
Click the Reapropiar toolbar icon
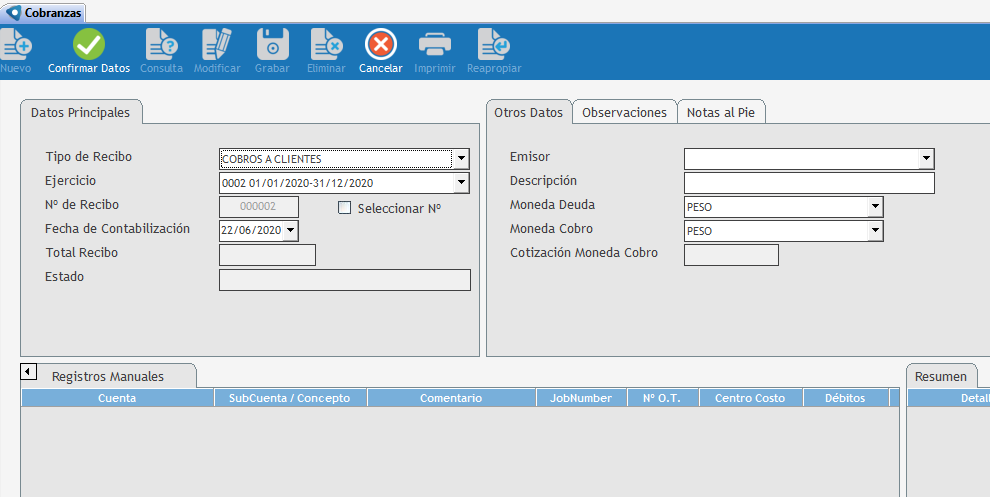click(x=494, y=45)
